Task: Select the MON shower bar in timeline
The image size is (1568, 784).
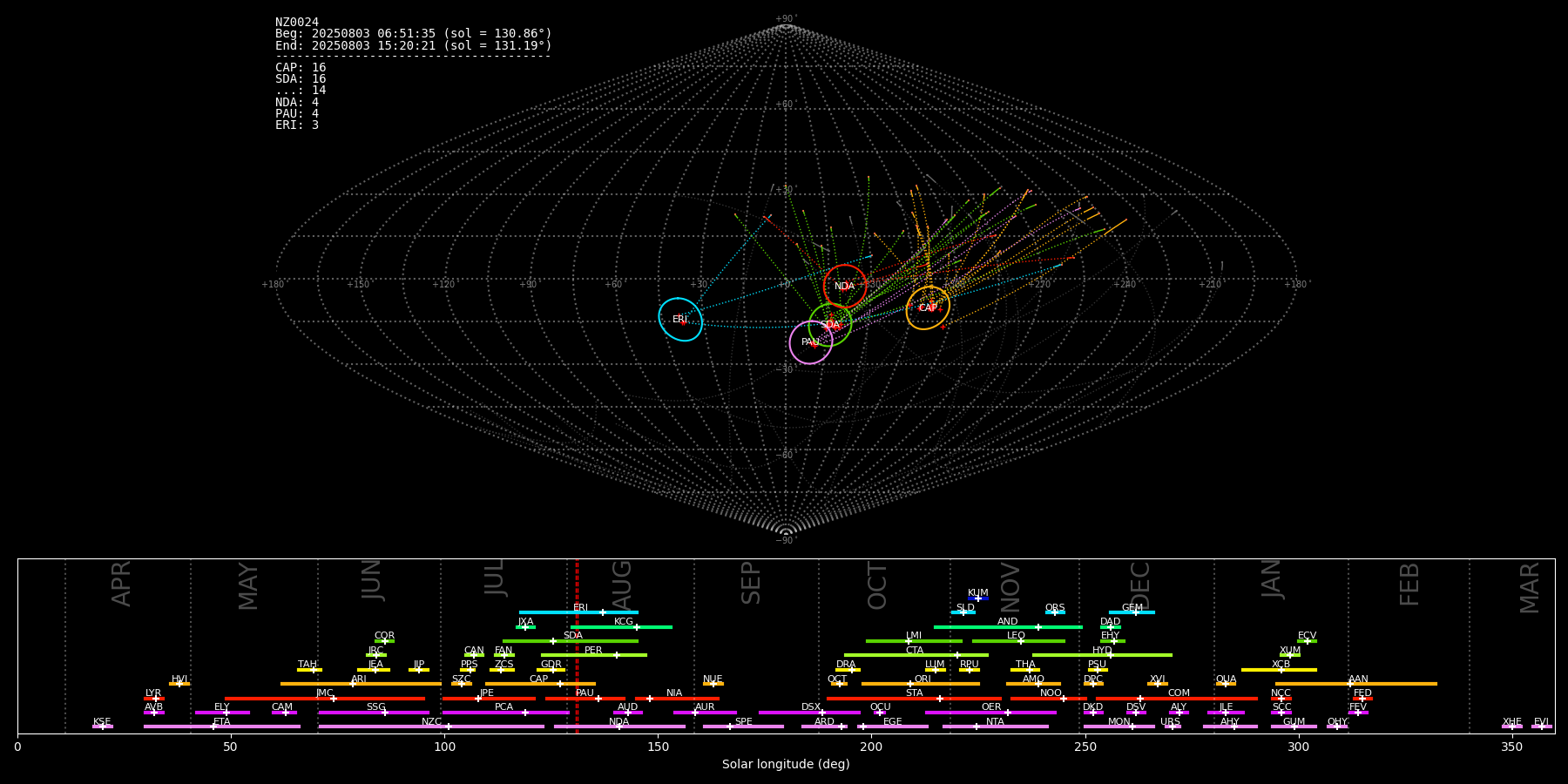Action: coord(1119,727)
